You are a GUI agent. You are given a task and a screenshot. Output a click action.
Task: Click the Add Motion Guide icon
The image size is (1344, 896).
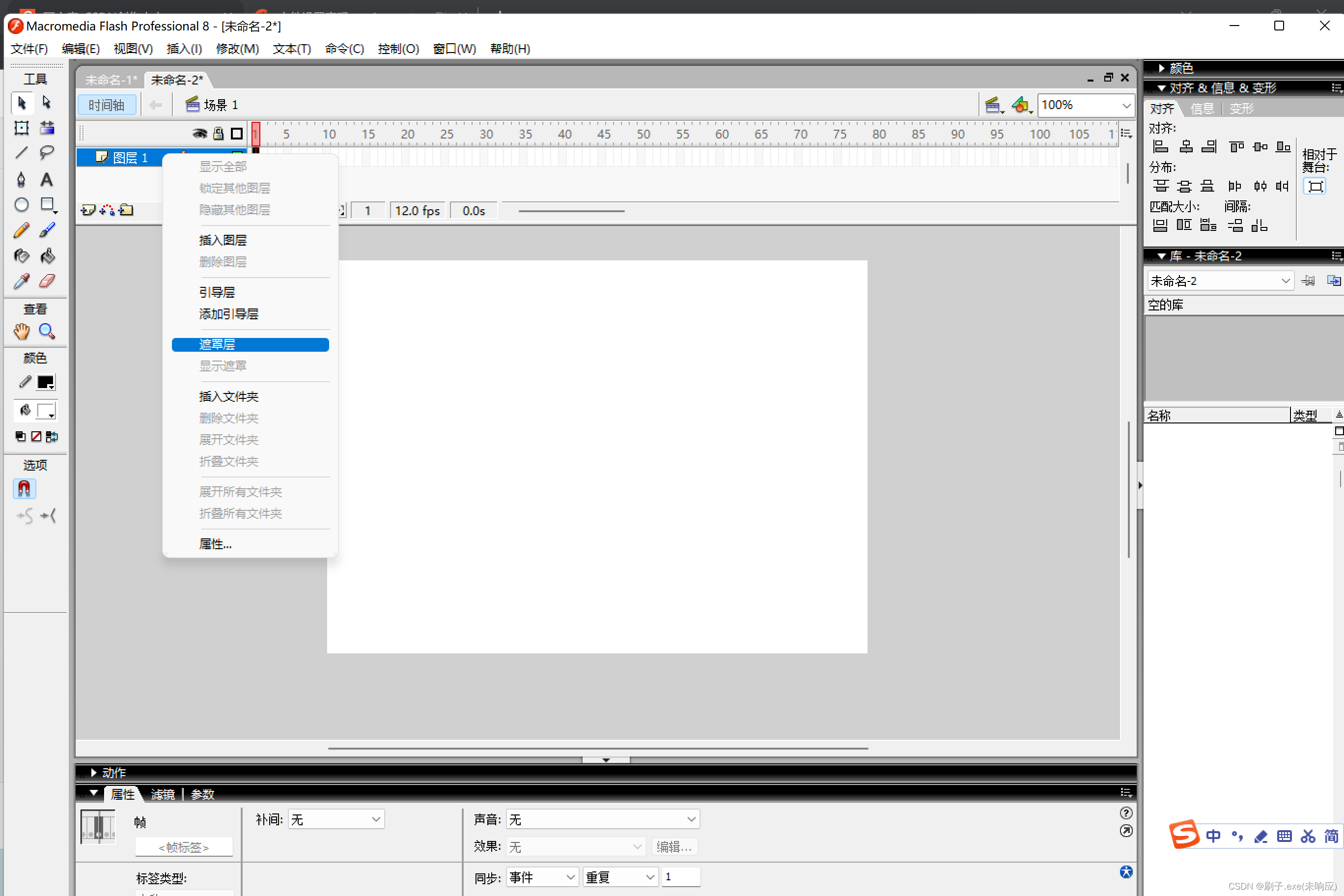[107, 210]
